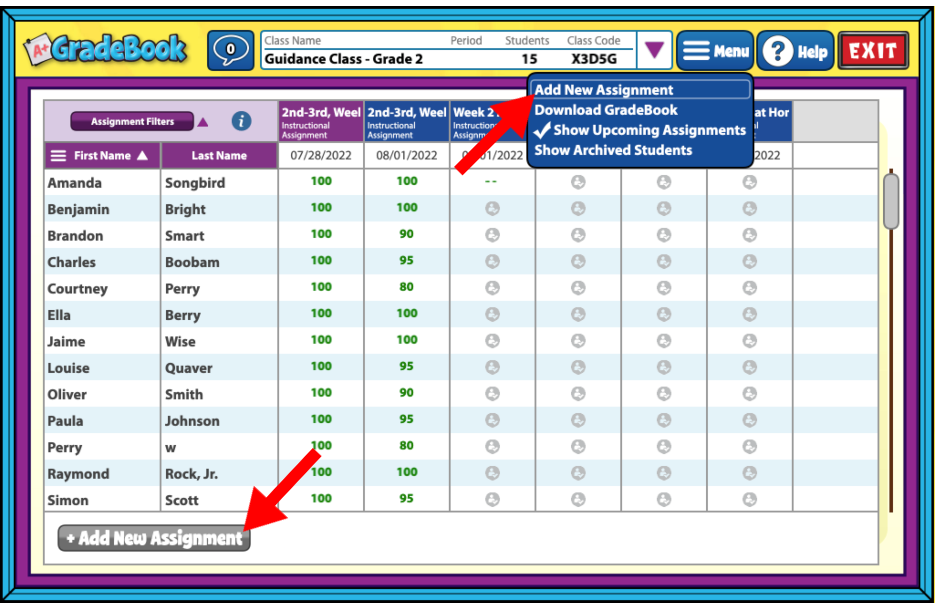
Task: Click Oliver Smith's grade of 90
Action: (x=407, y=392)
